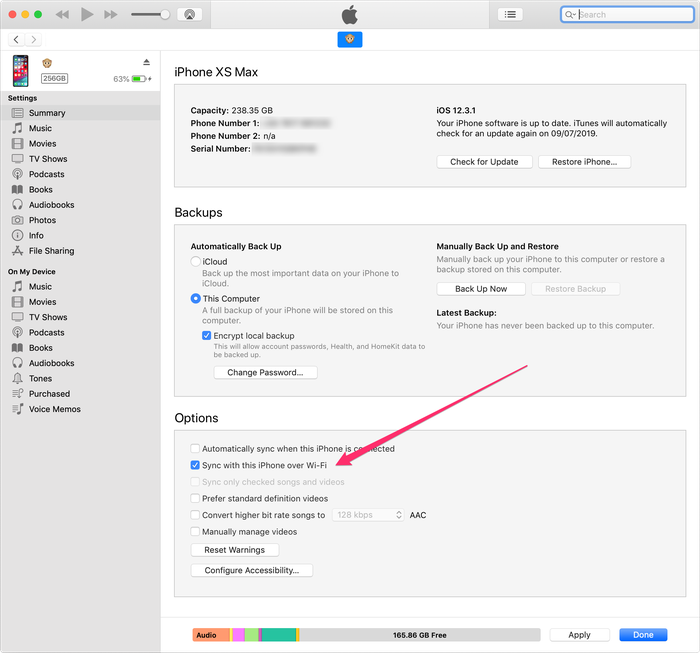This screenshot has width=700, height=653.
Task: Open TV Shows under Settings
Action: (x=80, y=159)
